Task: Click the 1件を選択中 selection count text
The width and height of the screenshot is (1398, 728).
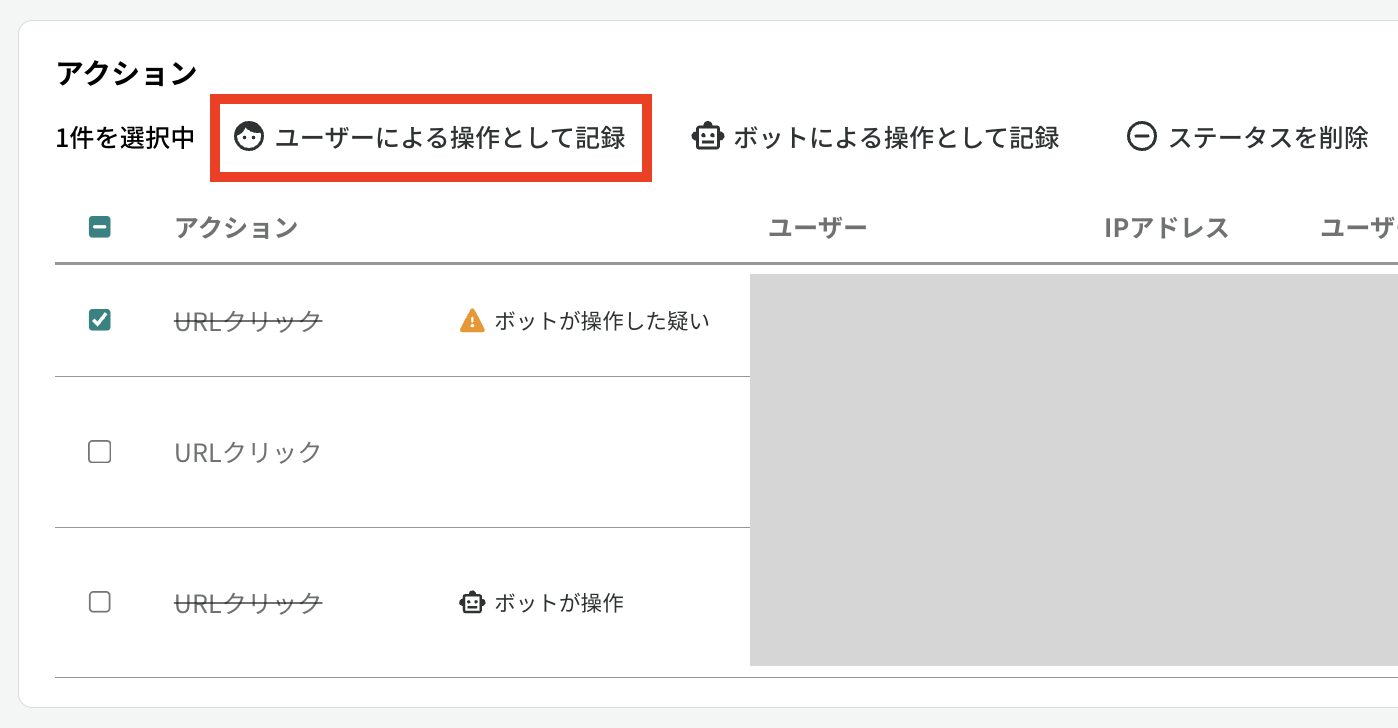Action: click(x=125, y=138)
